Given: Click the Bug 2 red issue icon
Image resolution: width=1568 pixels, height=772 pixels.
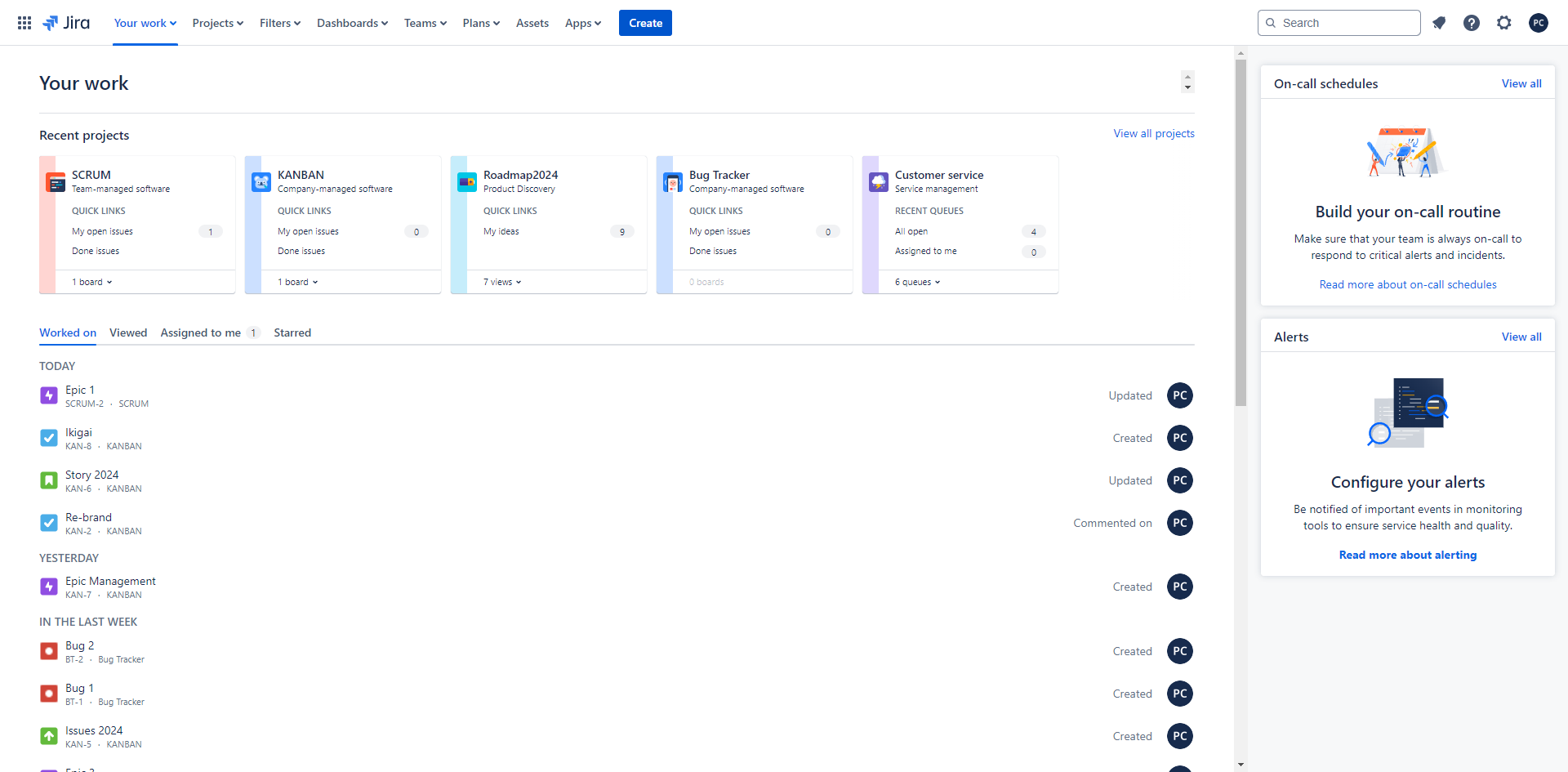Looking at the screenshot, I should coord(49,651).
